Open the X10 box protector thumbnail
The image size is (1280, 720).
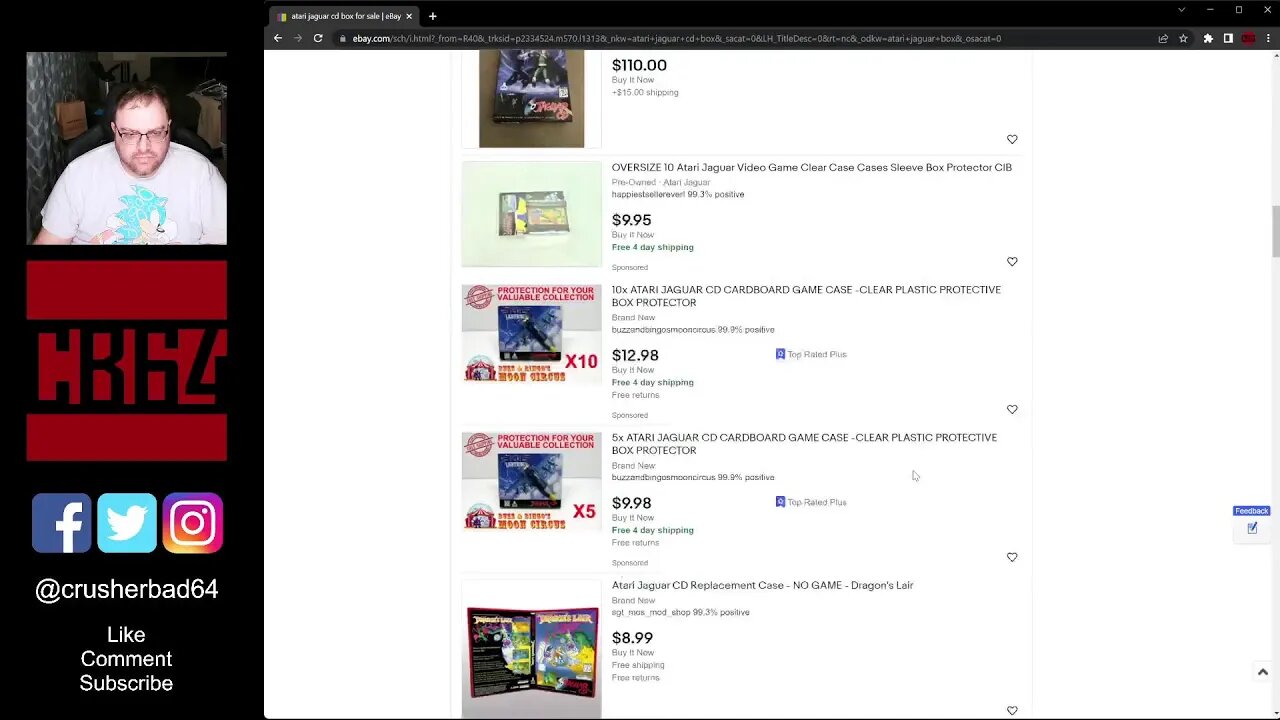coord(531,334)
